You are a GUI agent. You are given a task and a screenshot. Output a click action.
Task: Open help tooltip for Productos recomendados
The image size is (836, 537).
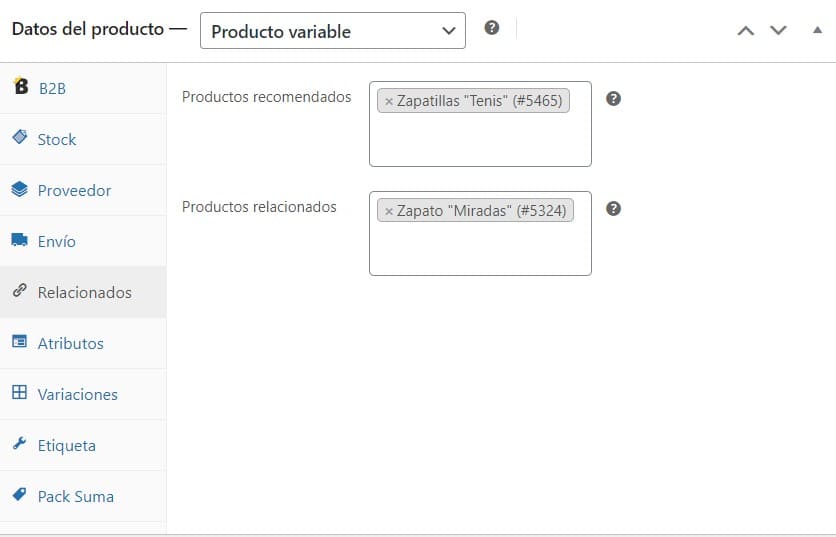tap(613, 99)
